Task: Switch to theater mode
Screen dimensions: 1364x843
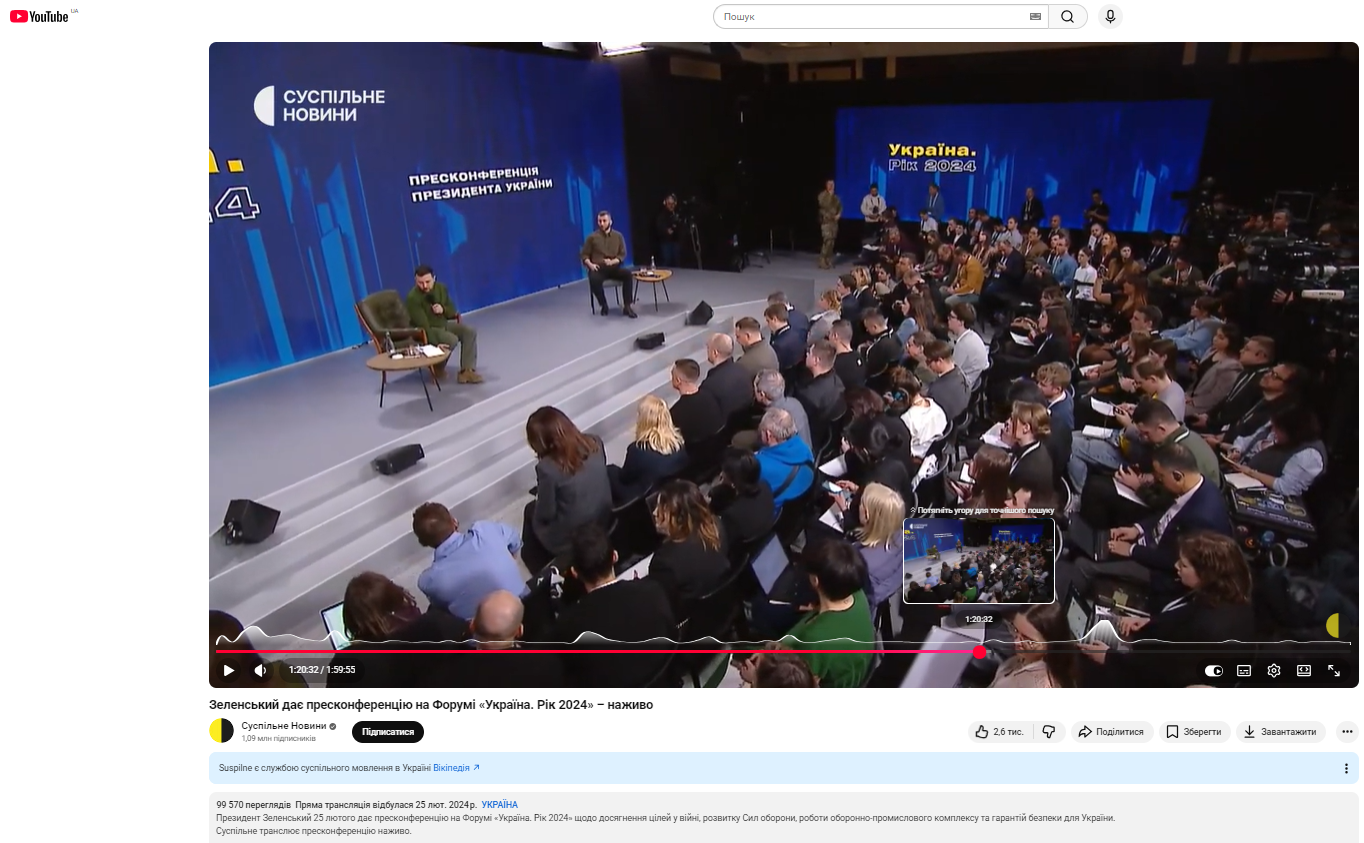Action: (x=1304, y=671)
